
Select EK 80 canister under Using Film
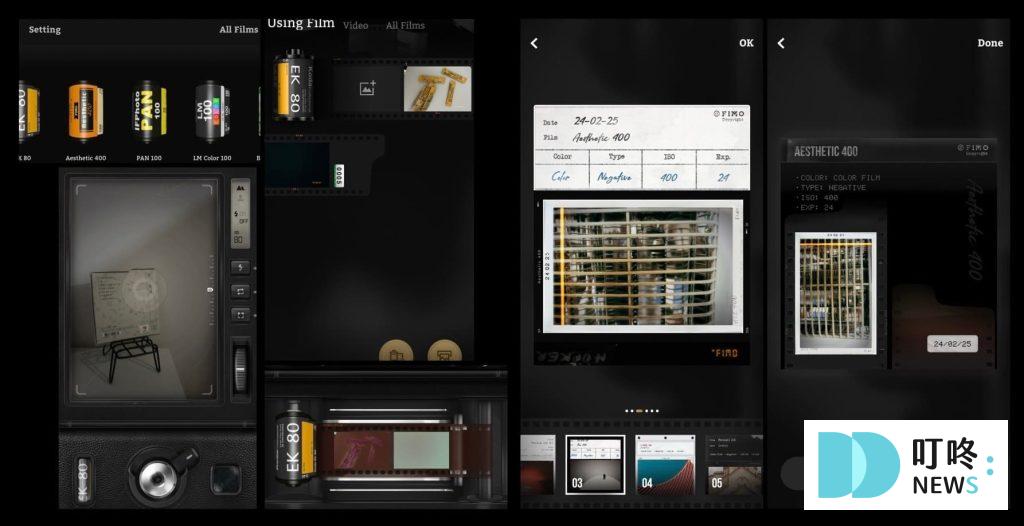pyautogui.click(x=293, y=85)
